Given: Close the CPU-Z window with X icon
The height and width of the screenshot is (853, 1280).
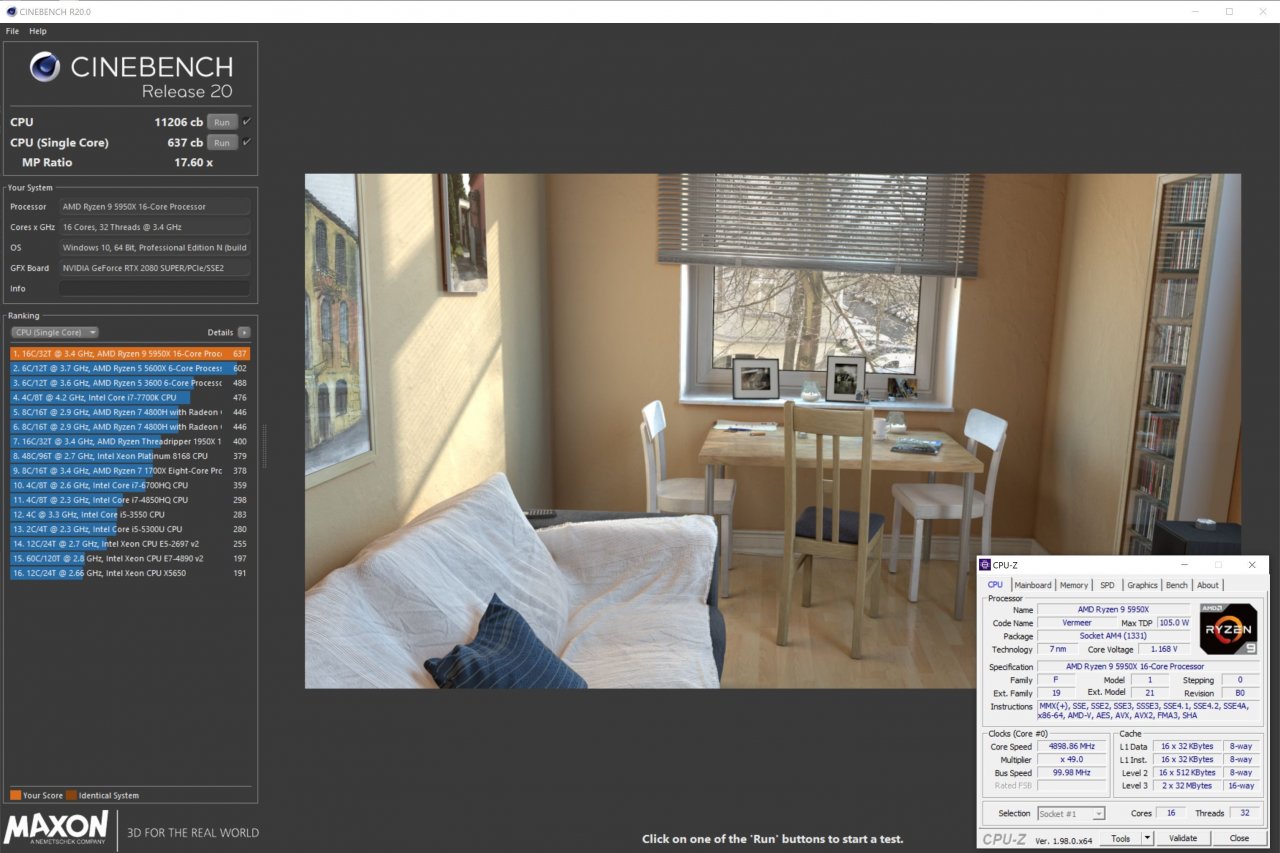Looking at the screenshot, I should click(1252, 565).
